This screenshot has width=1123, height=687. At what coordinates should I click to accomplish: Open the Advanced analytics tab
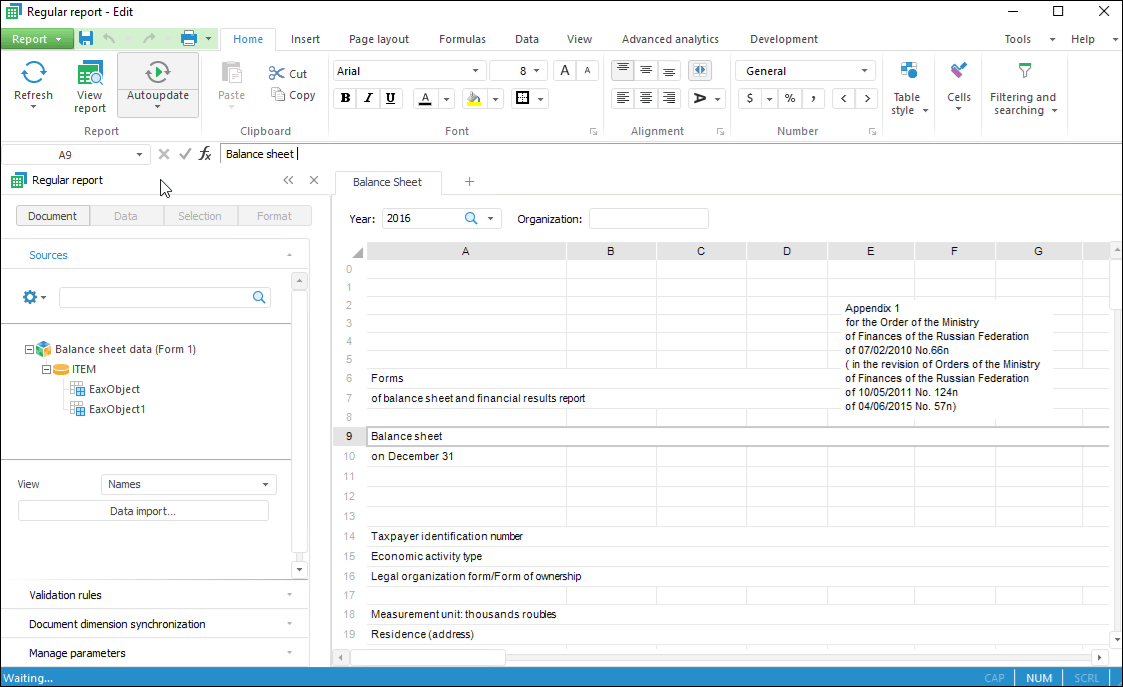tap(670, 39)
